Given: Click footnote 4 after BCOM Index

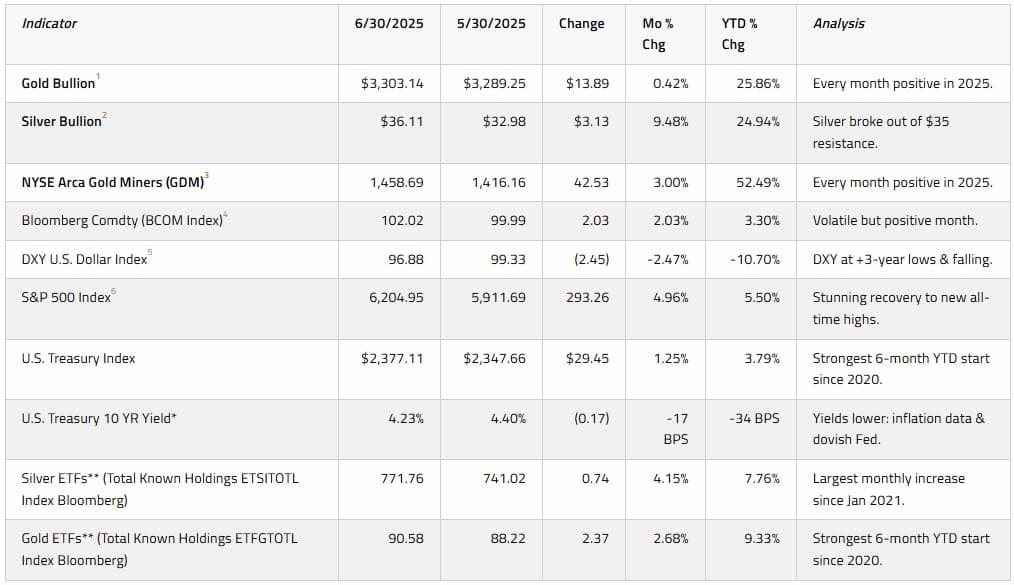Looking at the screenshot, I should (x=226, y=214).
